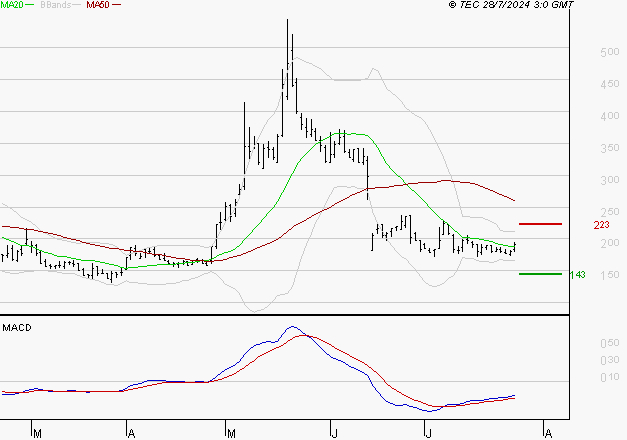Click the green 143 support value
The height and width of the screenshot is (440, 627).
pos(577,275)
